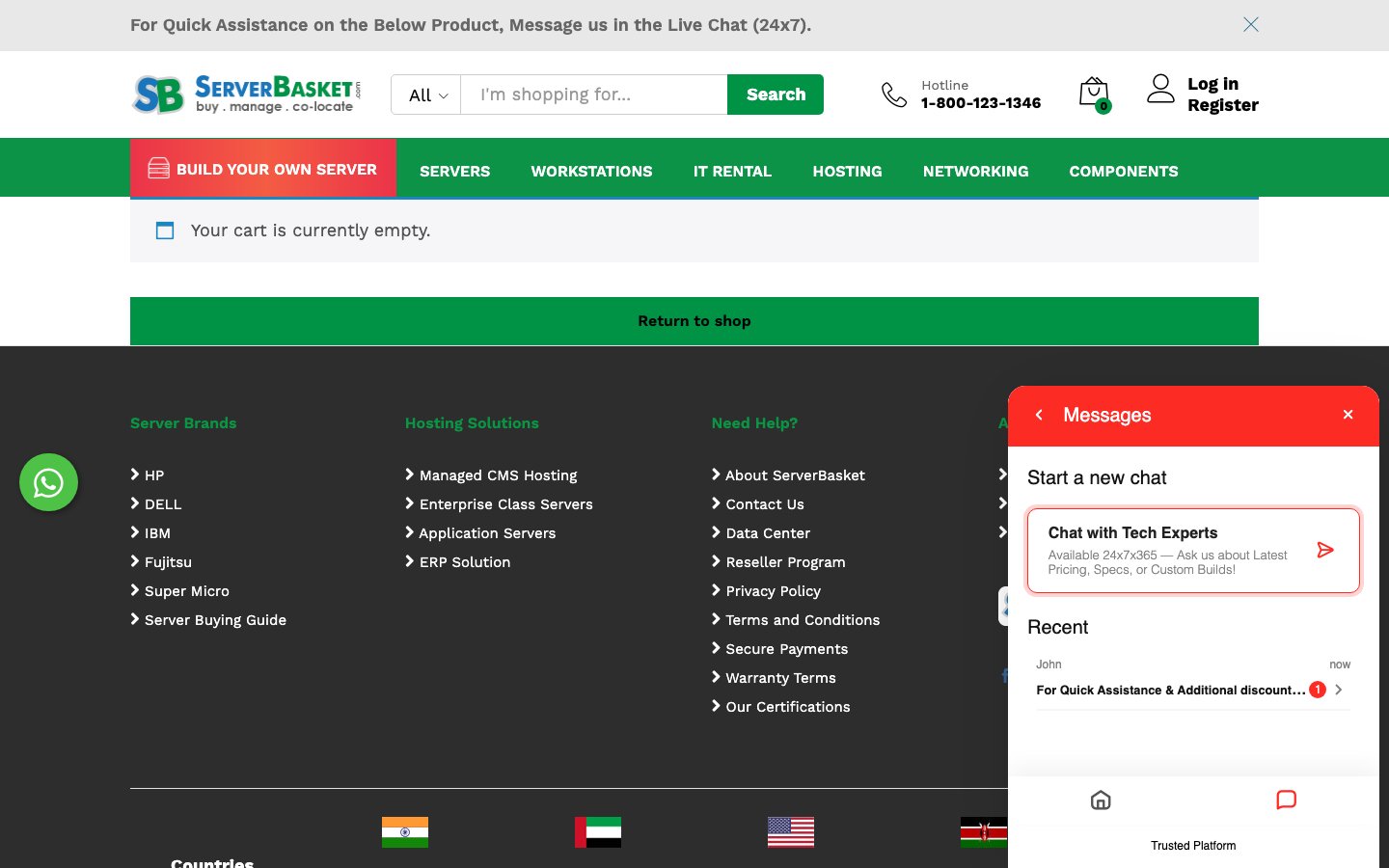Image resolution: width=1389 pixels, height=868 pixels.
Task: Click Return to shop button
Action: coord(694,321)
